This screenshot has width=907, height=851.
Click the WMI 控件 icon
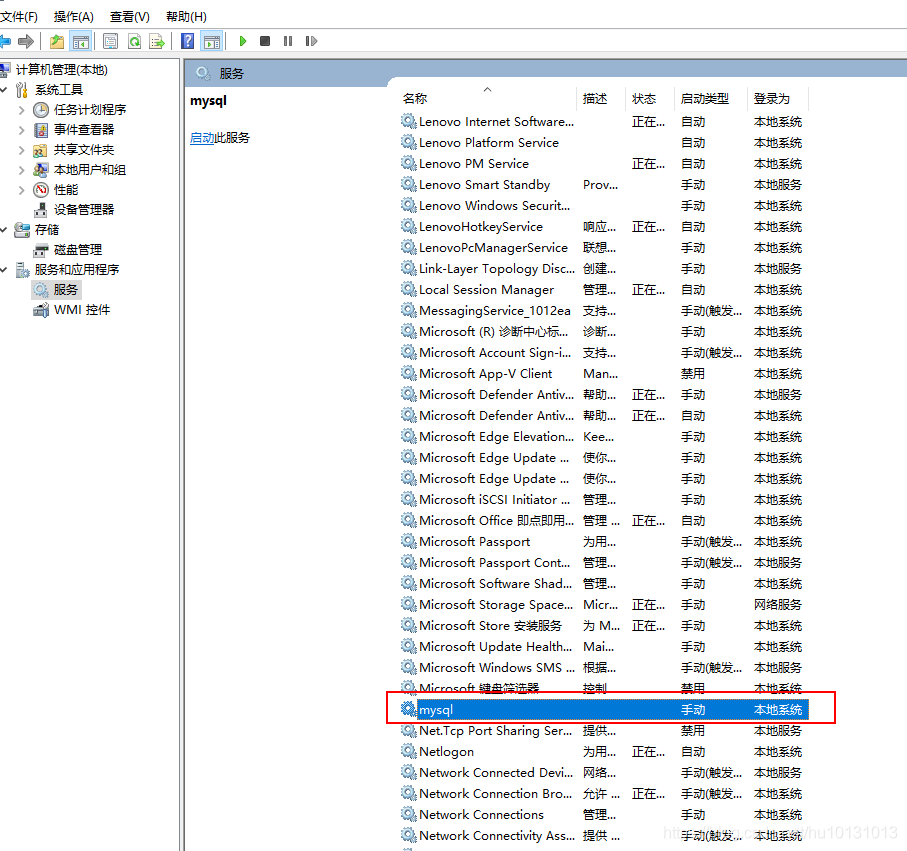[40, 310]
